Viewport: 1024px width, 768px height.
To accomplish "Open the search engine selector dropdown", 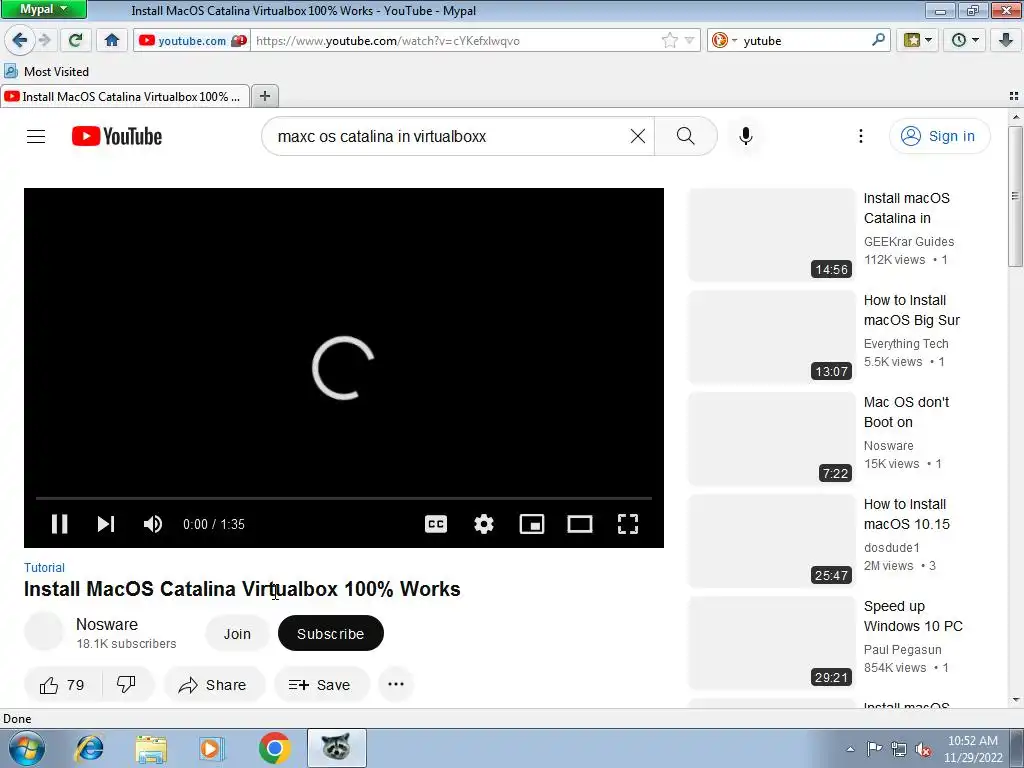I will coord(724,40).
